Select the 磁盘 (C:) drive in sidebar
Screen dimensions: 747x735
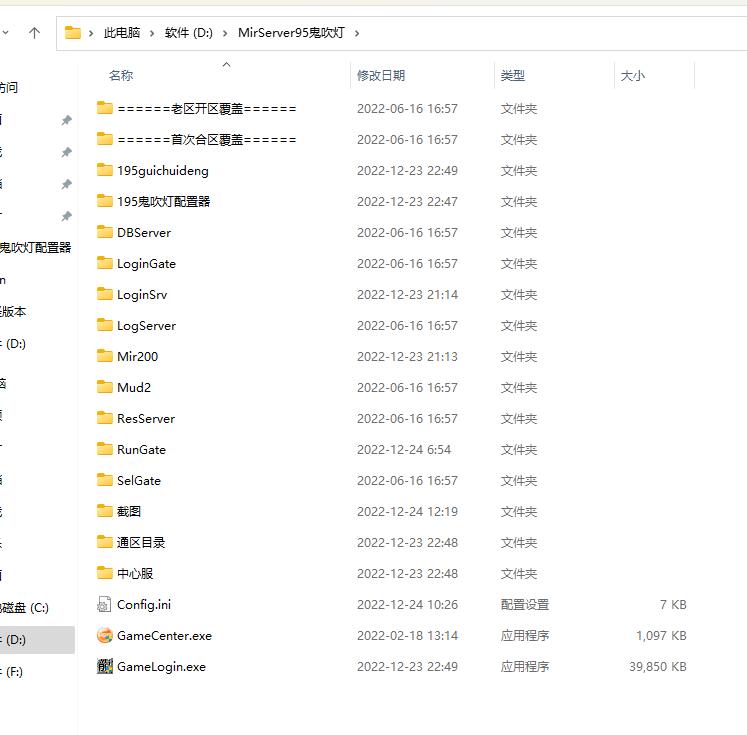coord(25,608)
